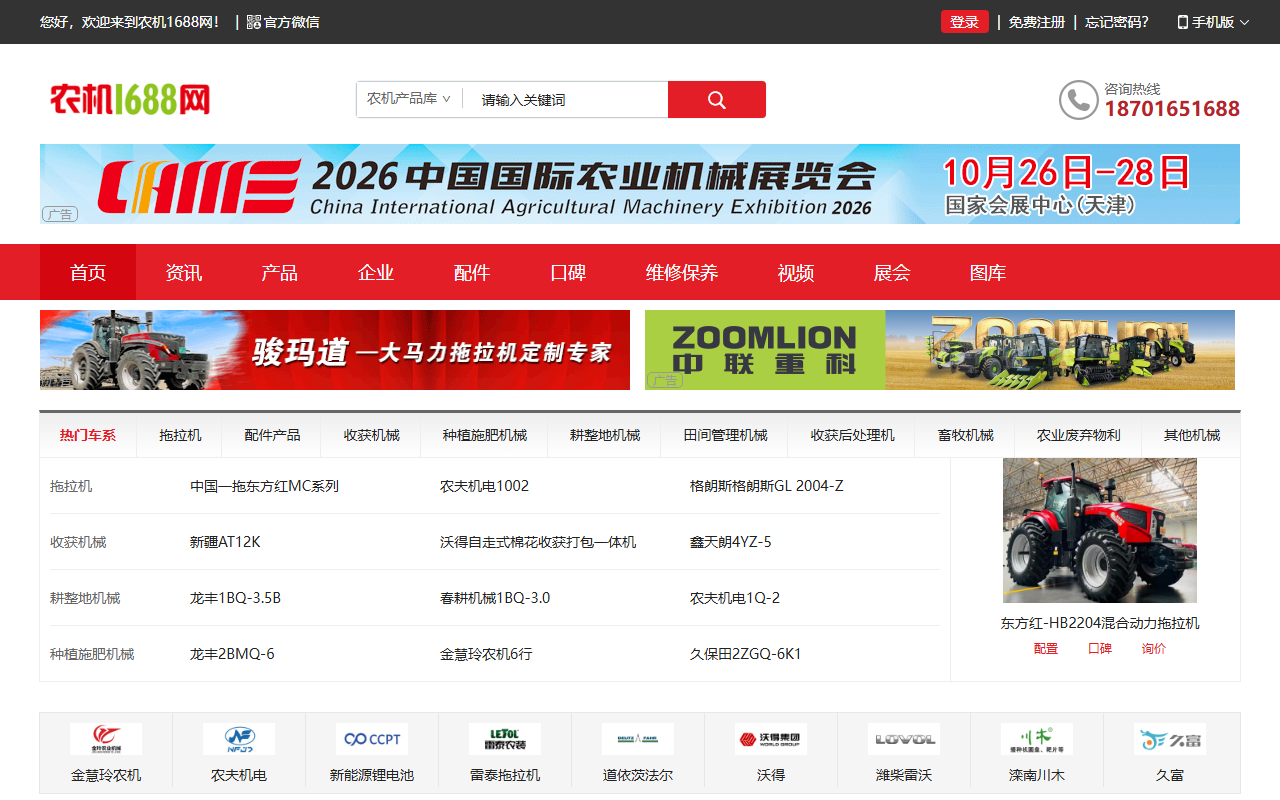Viewport: 1280px width, 800px height.
Task: Open the 忘记密码? link
Action: click(x=1117, y=22)
